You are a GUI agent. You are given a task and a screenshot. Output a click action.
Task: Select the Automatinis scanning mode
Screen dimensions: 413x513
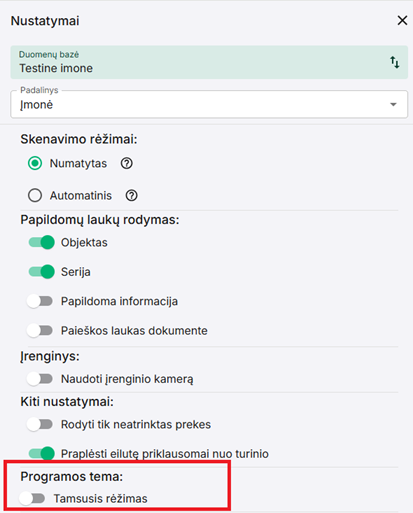click(x=35, y=195)
